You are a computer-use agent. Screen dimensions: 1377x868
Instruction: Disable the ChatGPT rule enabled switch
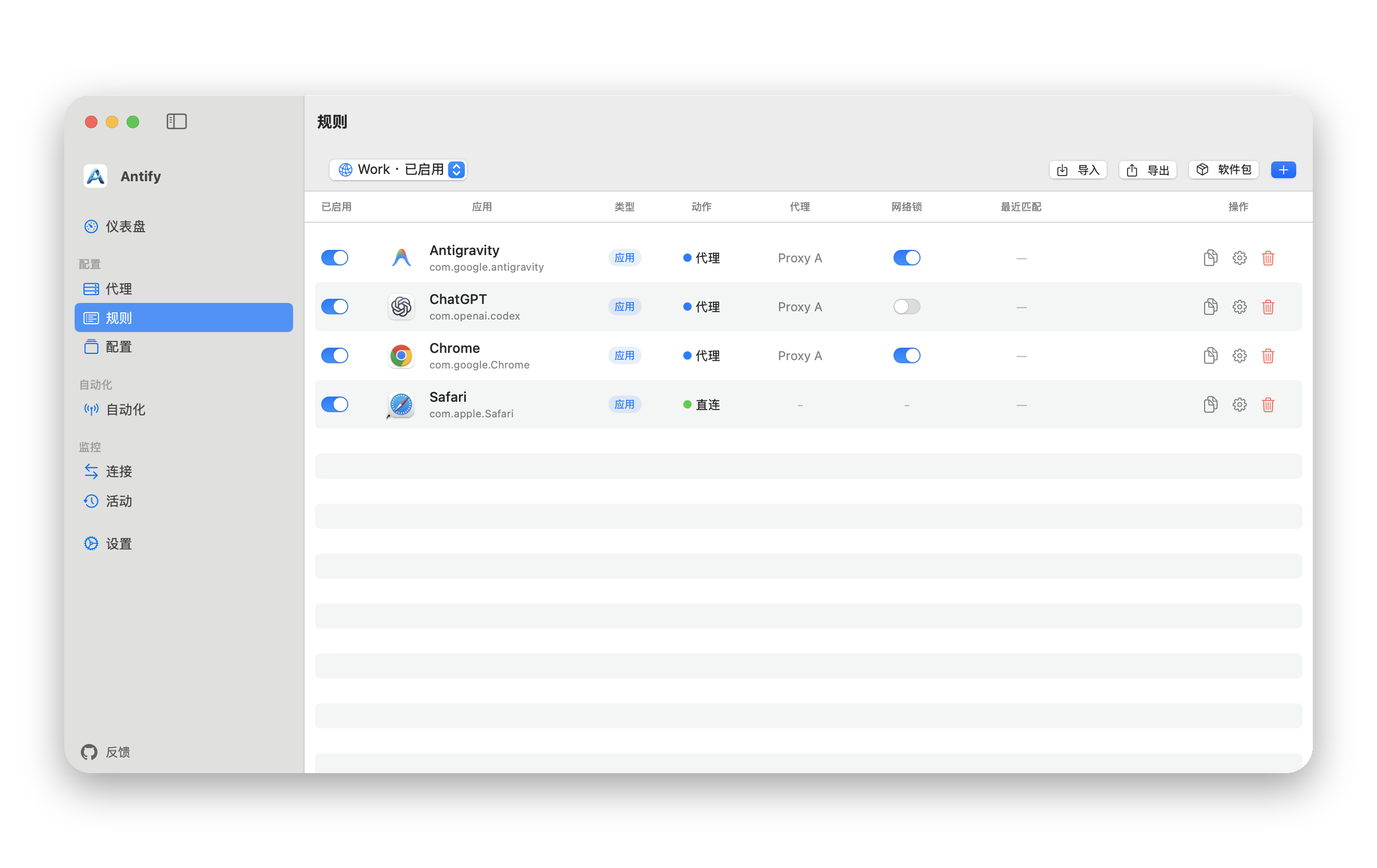point(335,307)
